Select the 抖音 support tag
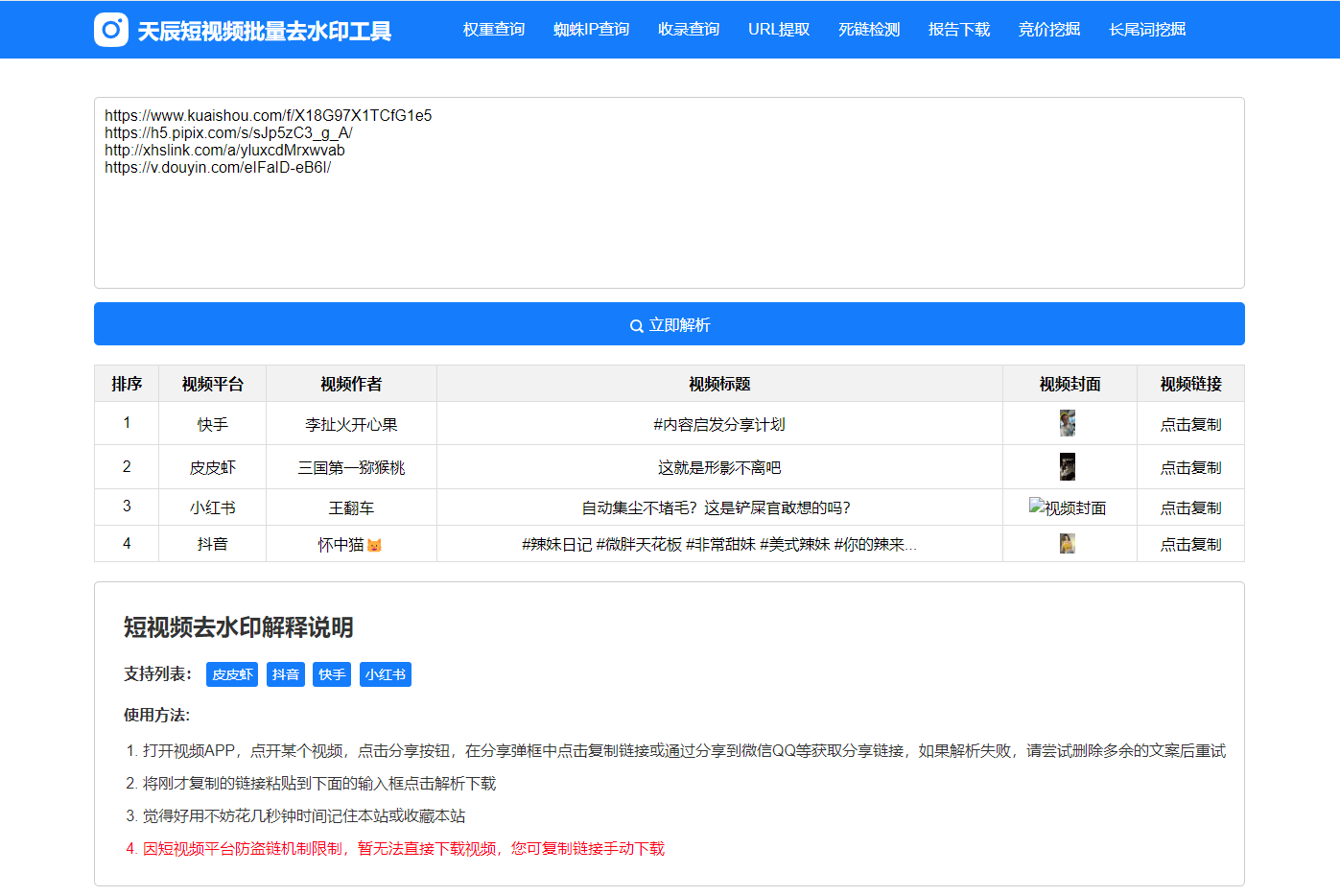 pyautogui.click(x=286, y=673)
